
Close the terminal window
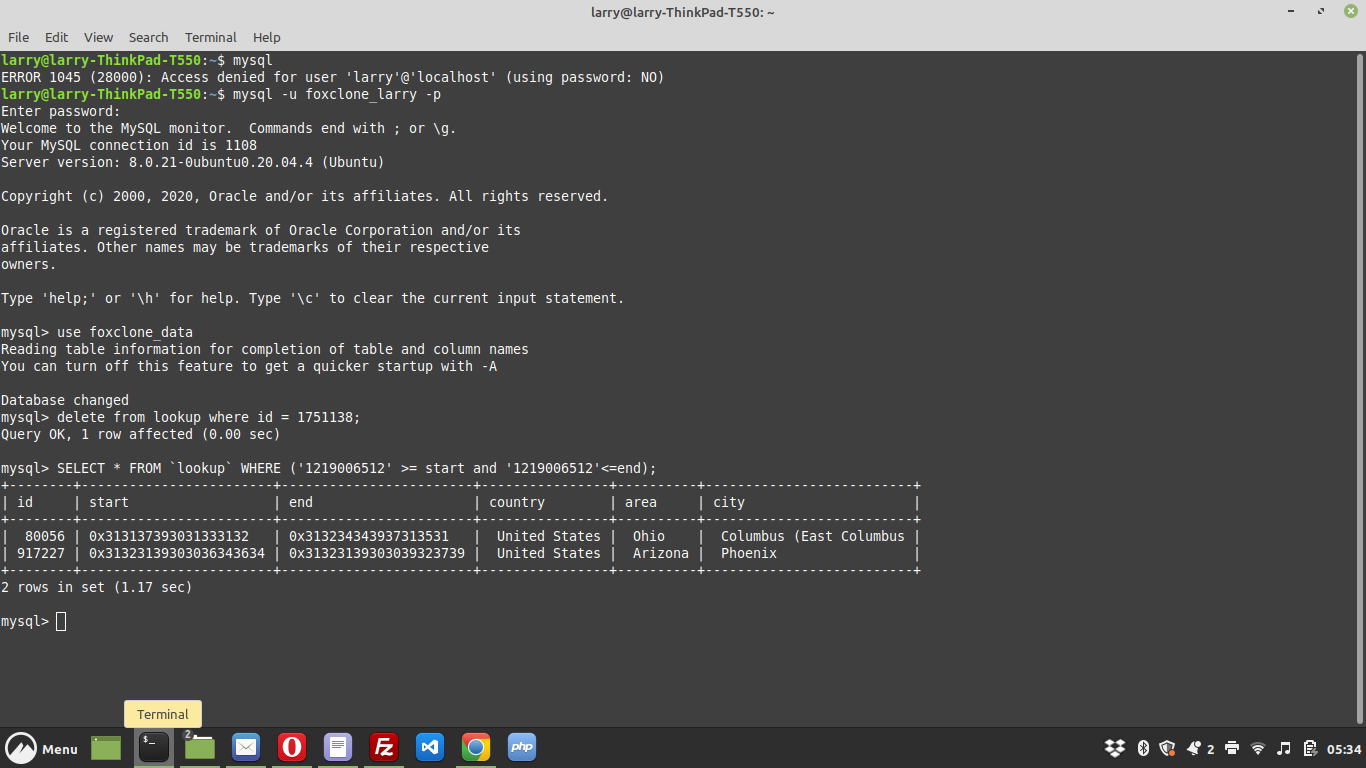tap(1350, 12)
